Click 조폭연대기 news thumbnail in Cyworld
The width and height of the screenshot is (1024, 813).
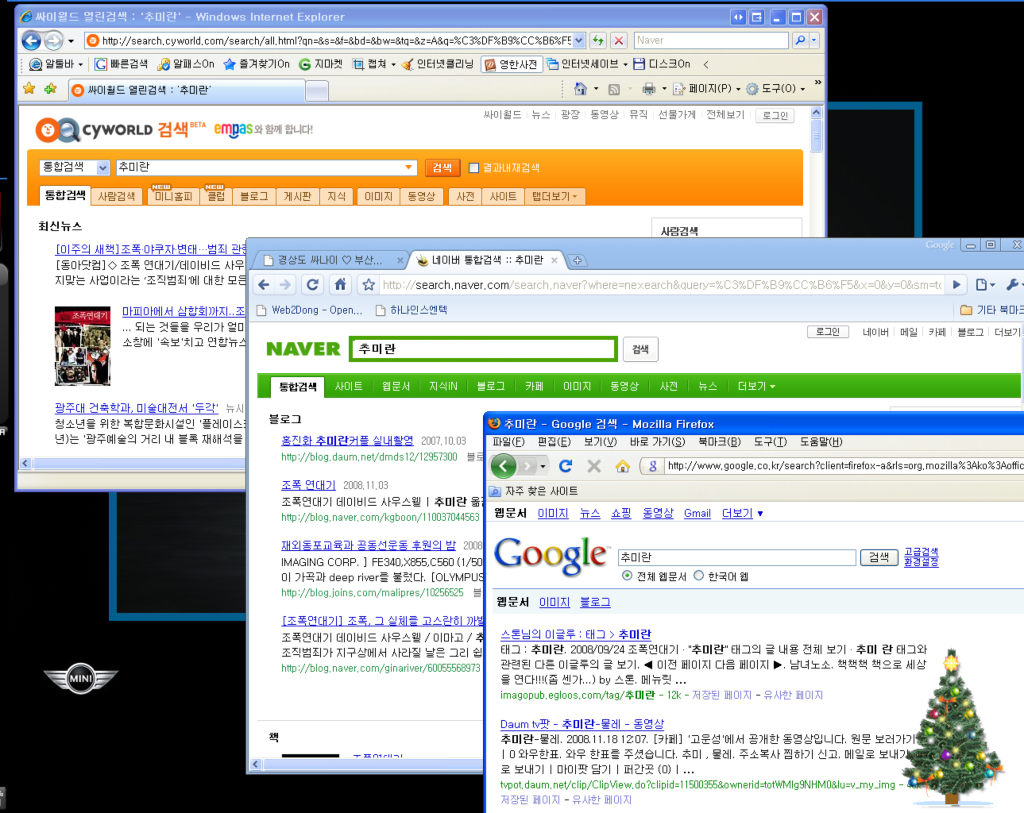[82, 346]
